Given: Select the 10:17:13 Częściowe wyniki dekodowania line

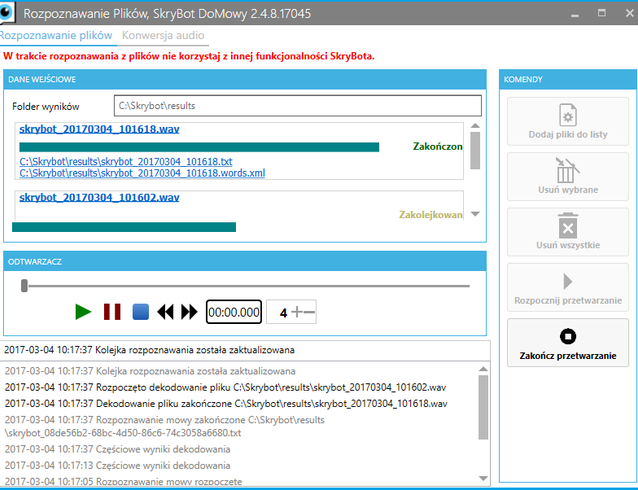Looking at the screenshot, I should 117,465.
